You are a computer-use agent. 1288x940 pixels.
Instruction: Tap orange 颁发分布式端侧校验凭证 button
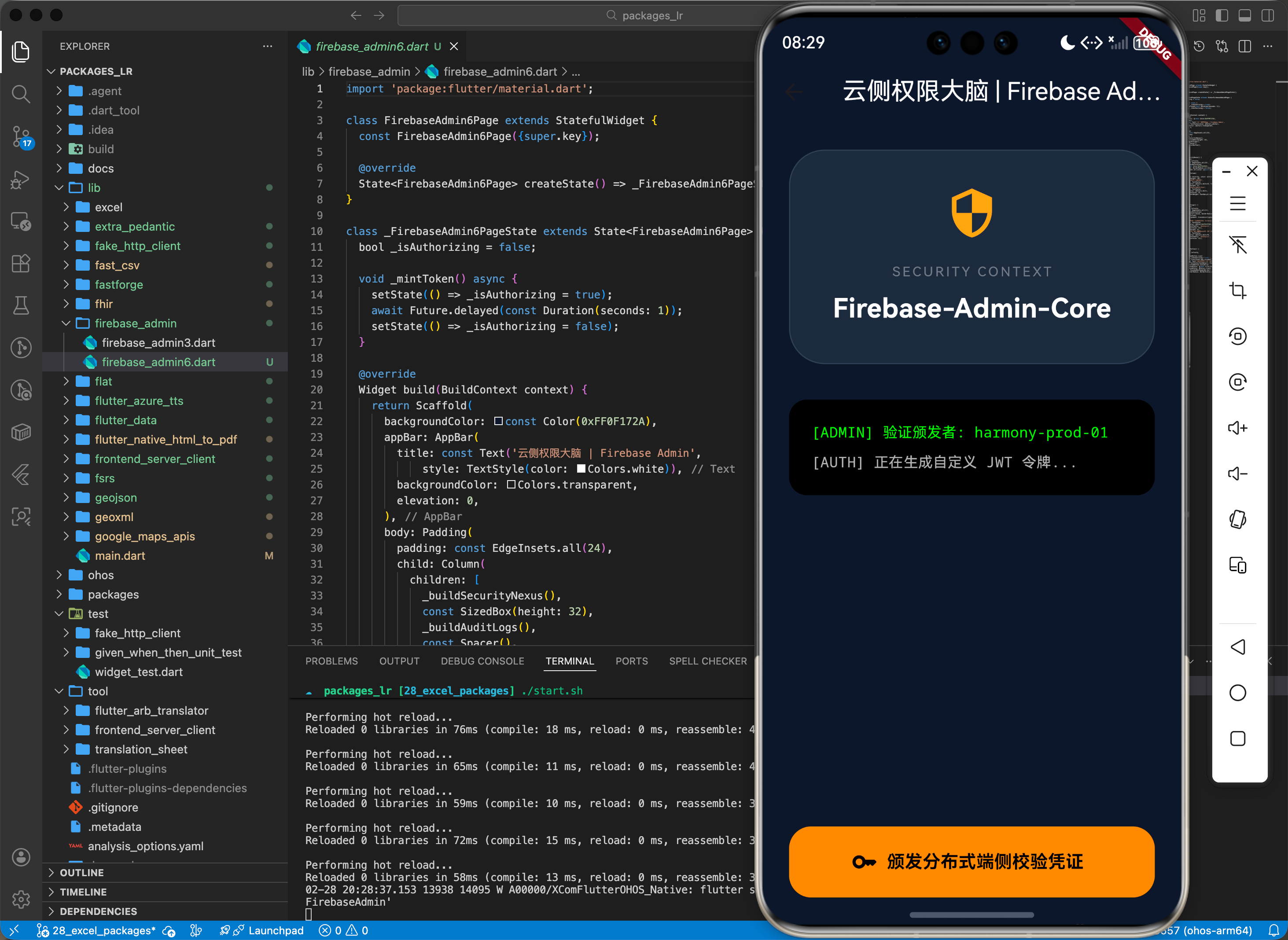pos(971,862)
